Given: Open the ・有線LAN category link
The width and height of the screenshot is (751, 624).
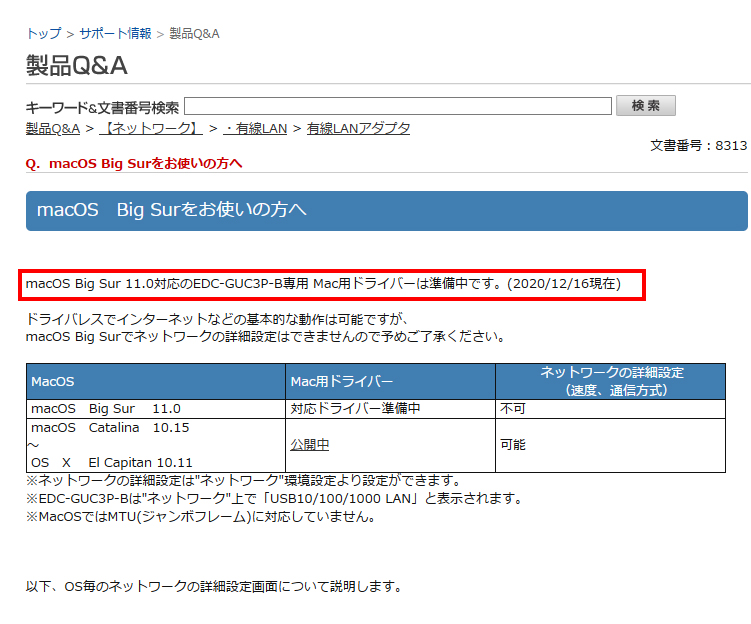Looking at the screenshot, I should click(x=255, y=129).
